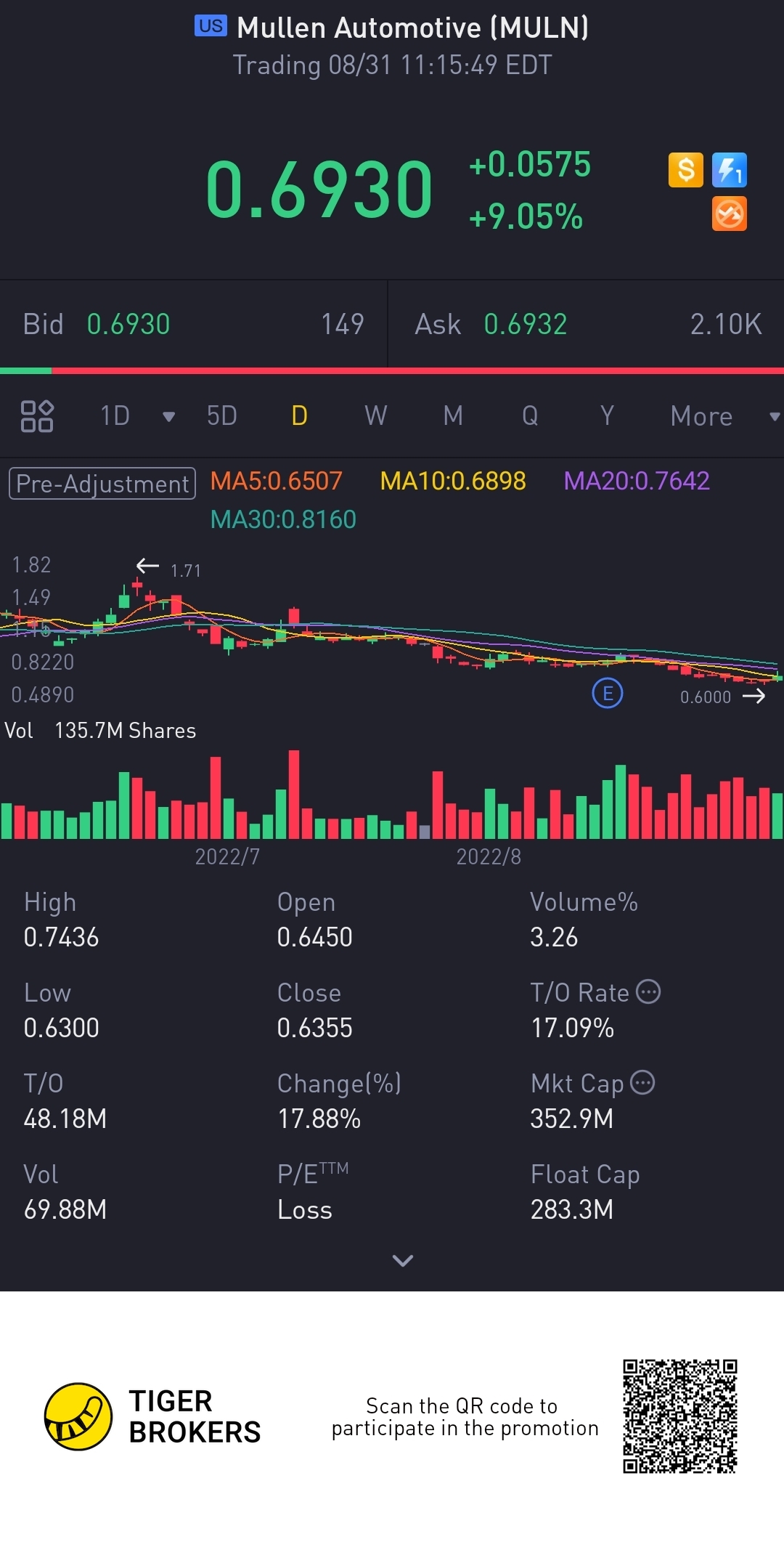Select the Y yearly chart tab

tap(607, 416)
